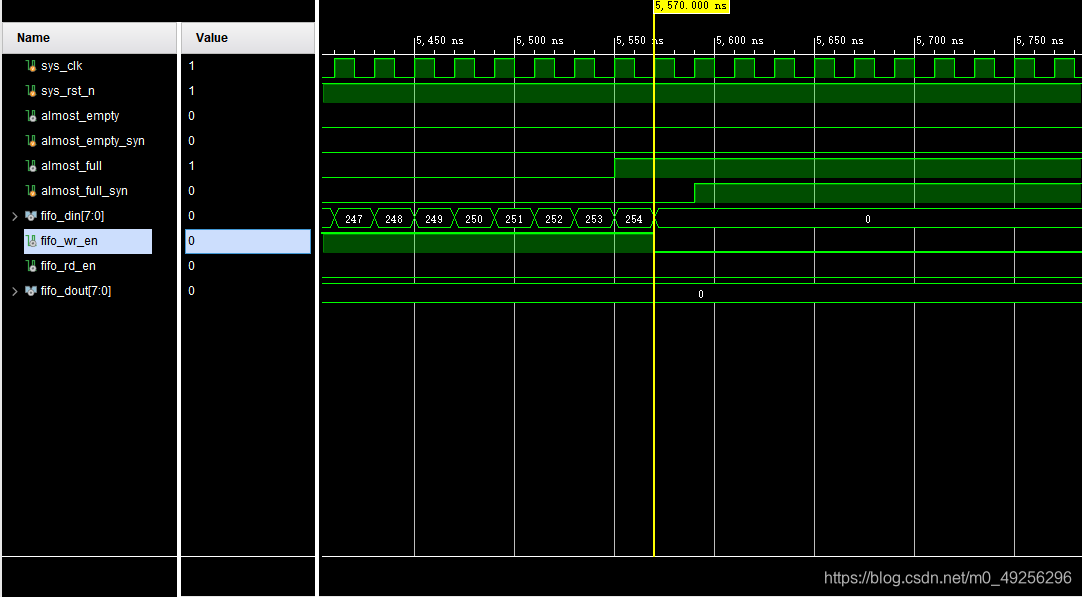Click the almost_full signal icon
1082x597 pixels.
tap(31, 166)
